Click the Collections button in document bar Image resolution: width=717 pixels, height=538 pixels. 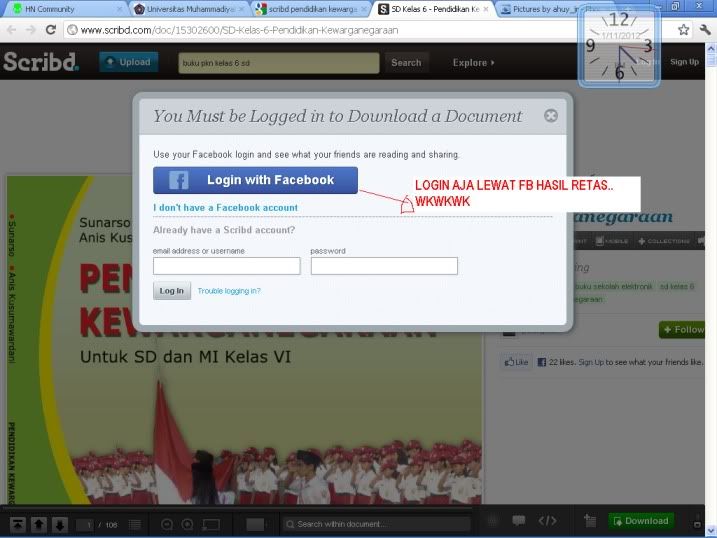pyautogui.click(x=663, y=241)
